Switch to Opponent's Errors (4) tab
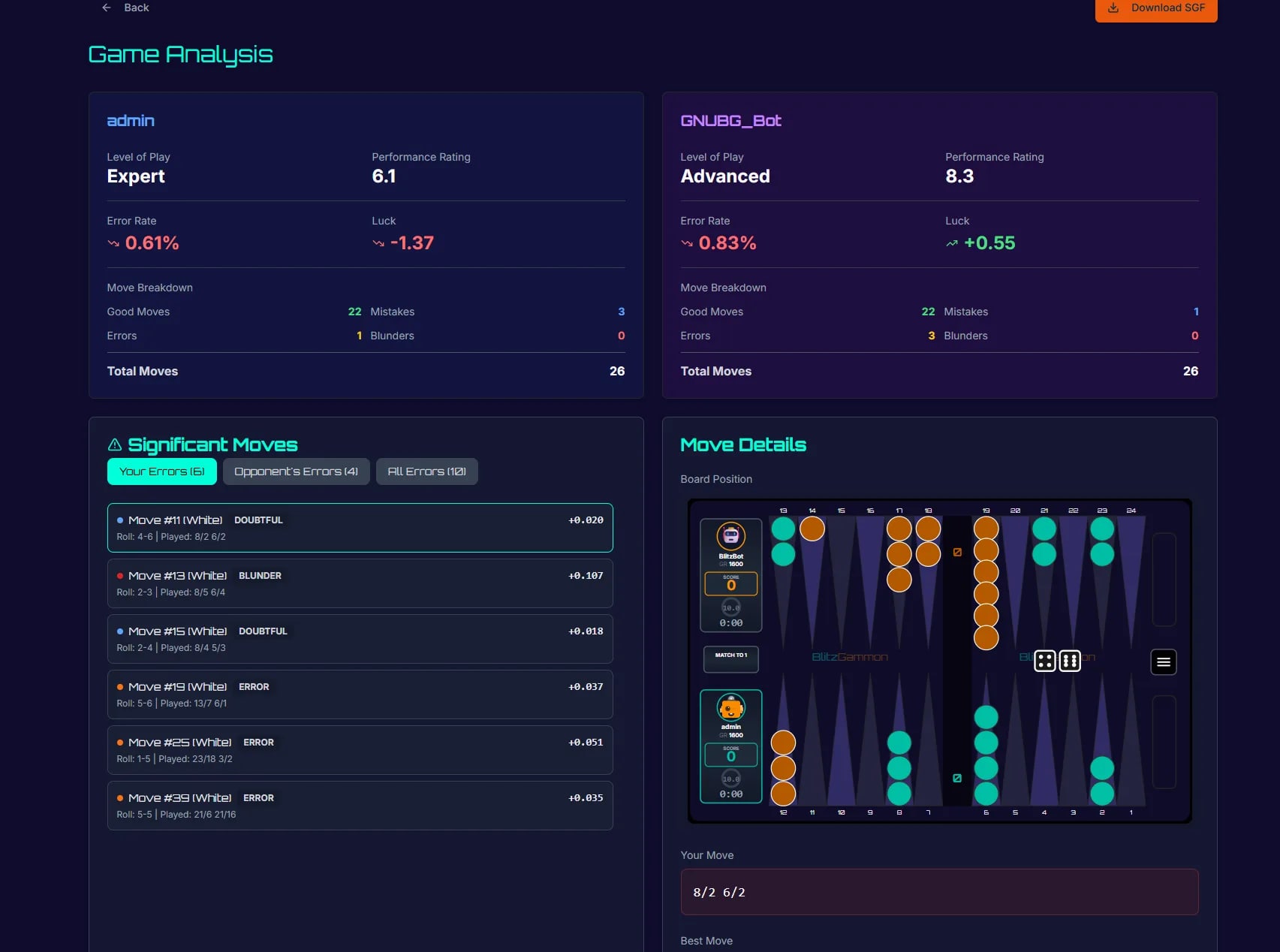The width and height of the screenshot is (1280, 952). tap(296, 471)
